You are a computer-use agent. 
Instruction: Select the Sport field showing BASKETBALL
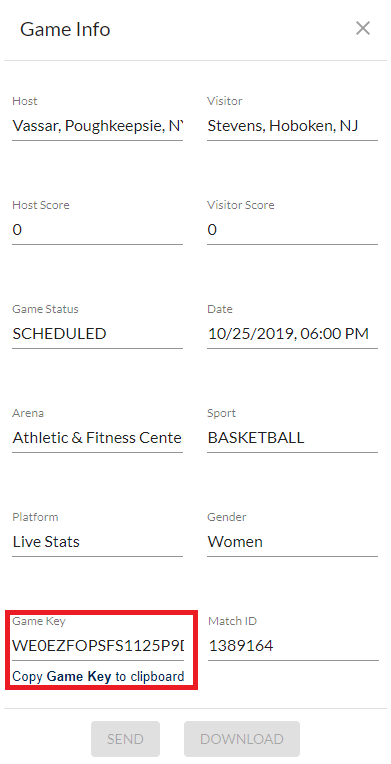coord(292,438)
